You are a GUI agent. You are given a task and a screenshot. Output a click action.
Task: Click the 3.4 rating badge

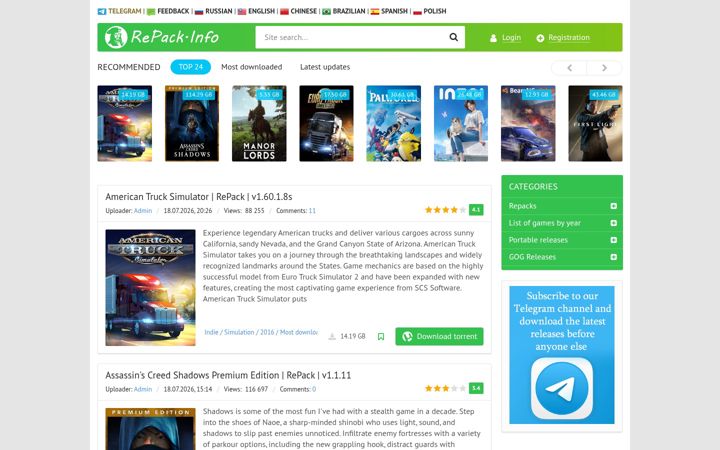coord(476,388)
